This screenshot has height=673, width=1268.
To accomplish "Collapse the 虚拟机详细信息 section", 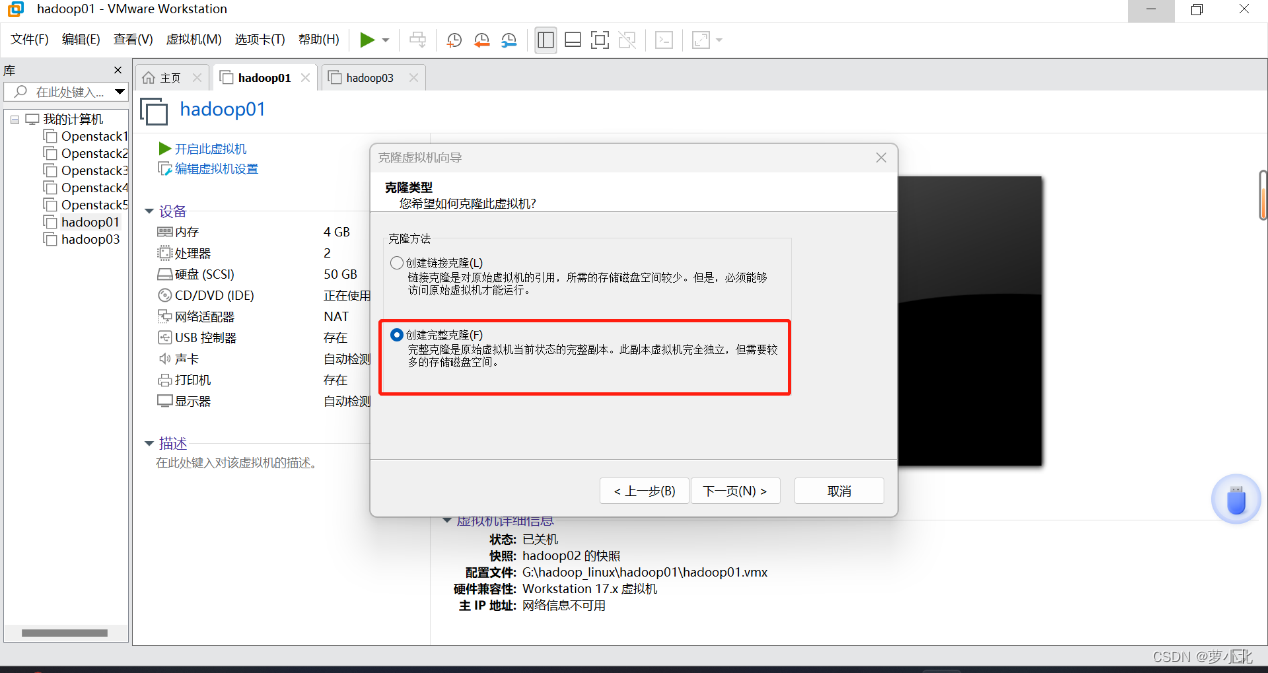I will click(447, 521).
